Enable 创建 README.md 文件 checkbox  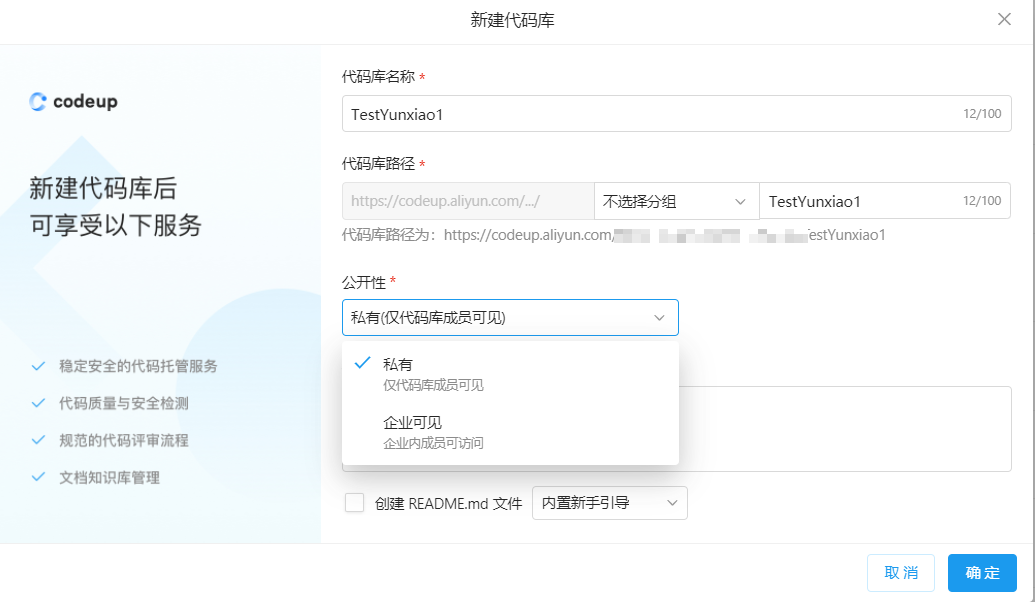click(x=354, y=503)
